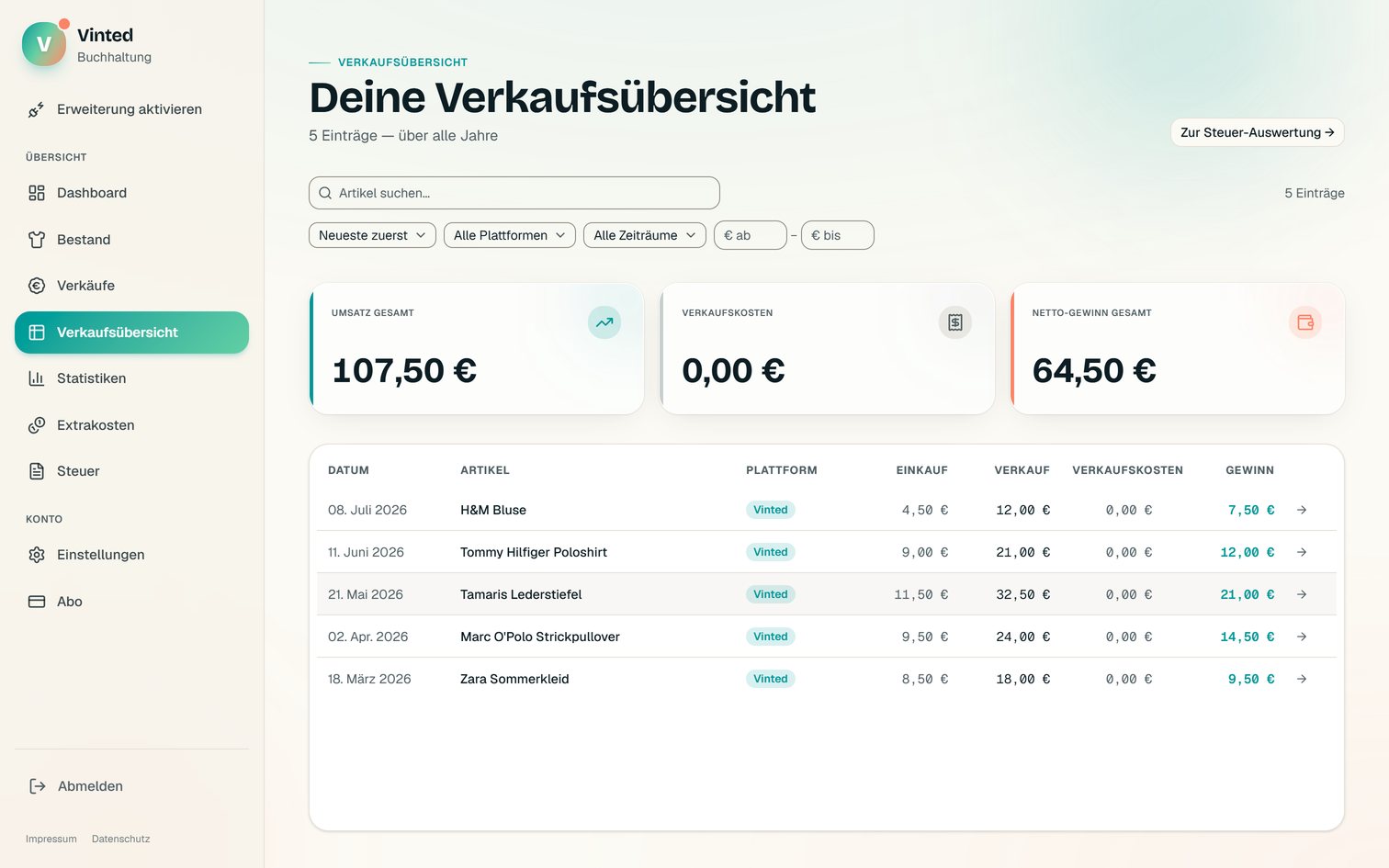Click the logout icon beside Abmelden
1389x868 pixels.
pos(38,786)
